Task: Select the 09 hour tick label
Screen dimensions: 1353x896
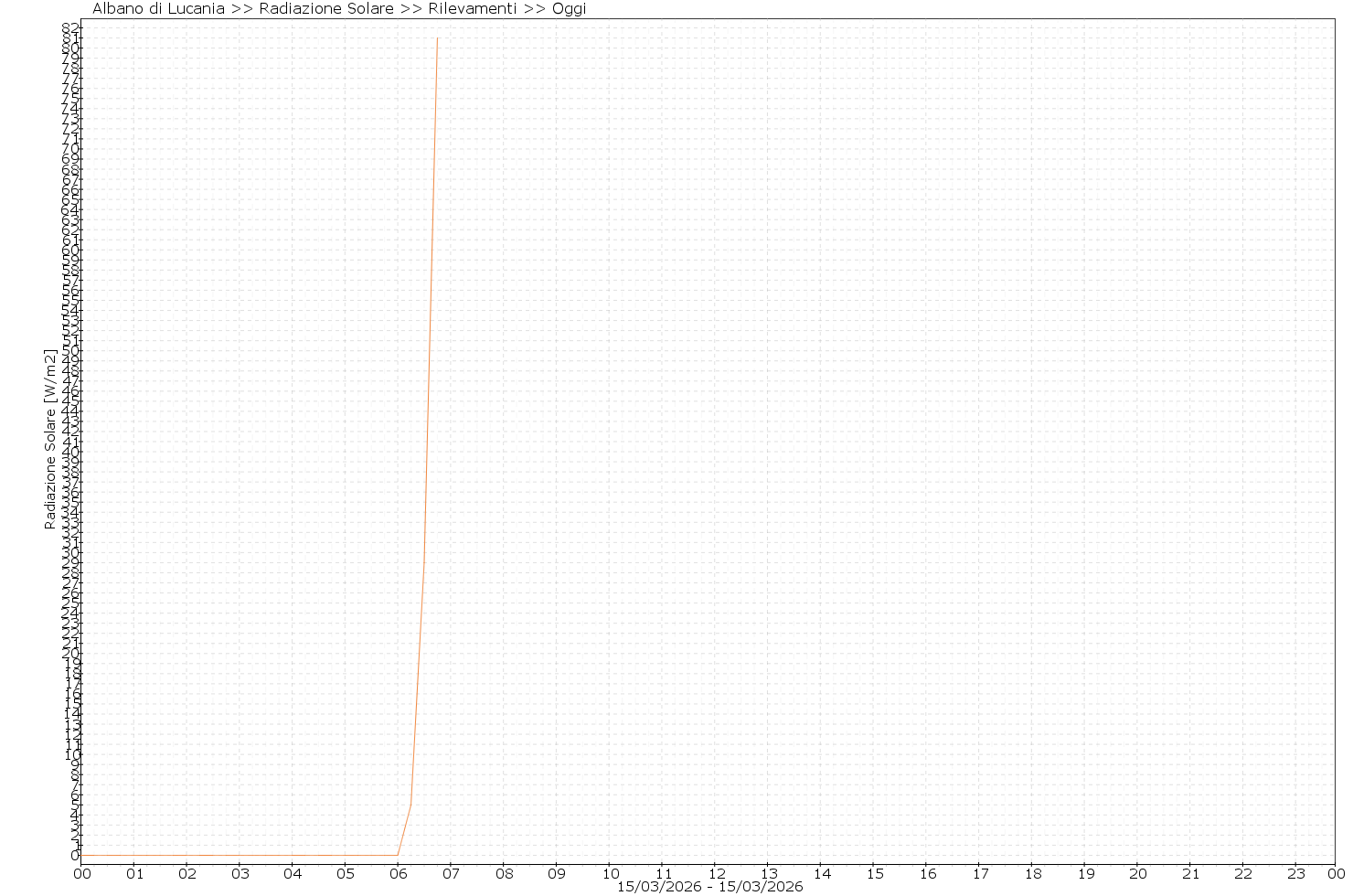Action: coord(556,873)
